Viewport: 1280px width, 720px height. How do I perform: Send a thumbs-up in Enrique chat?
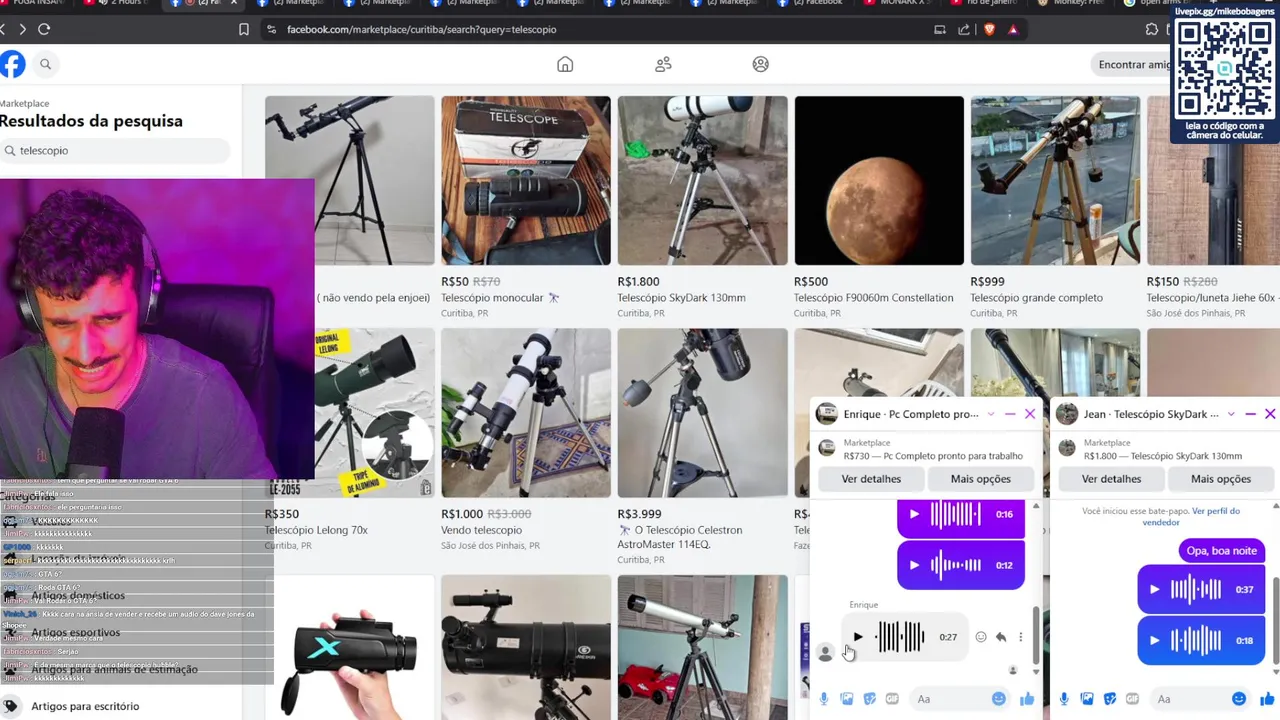click(x=1027, y=699)
